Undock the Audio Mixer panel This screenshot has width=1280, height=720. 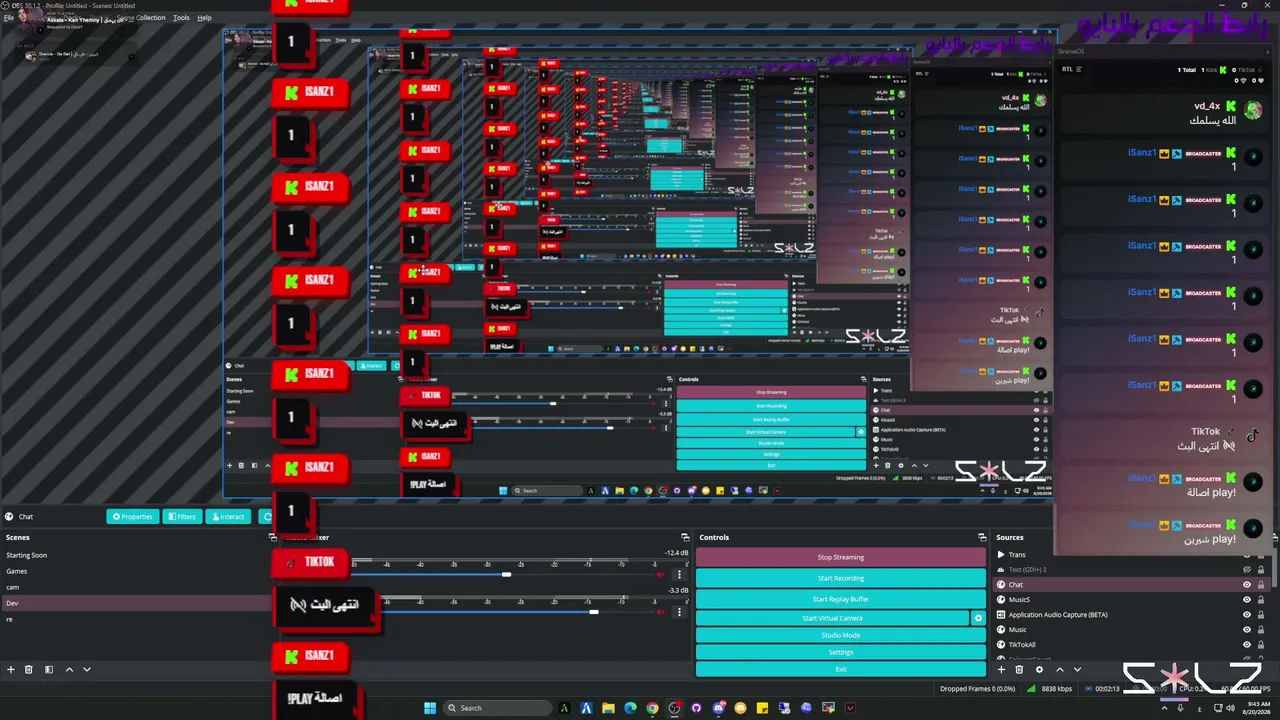pos(685,537)
